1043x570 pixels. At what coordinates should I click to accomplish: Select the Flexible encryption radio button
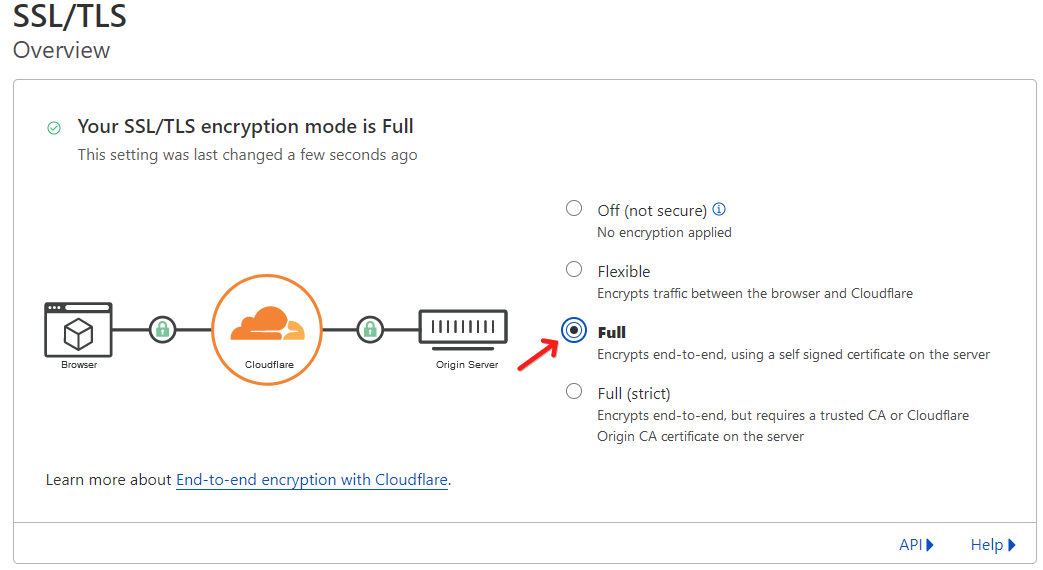573,269
